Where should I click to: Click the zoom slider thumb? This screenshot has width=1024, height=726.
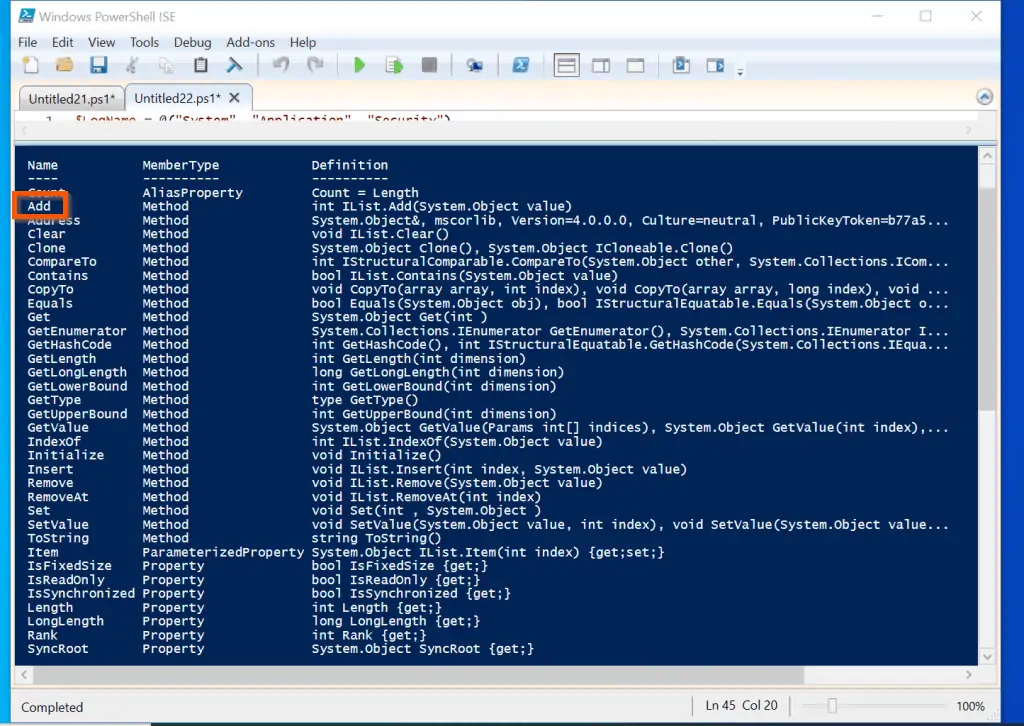(832, 706)
